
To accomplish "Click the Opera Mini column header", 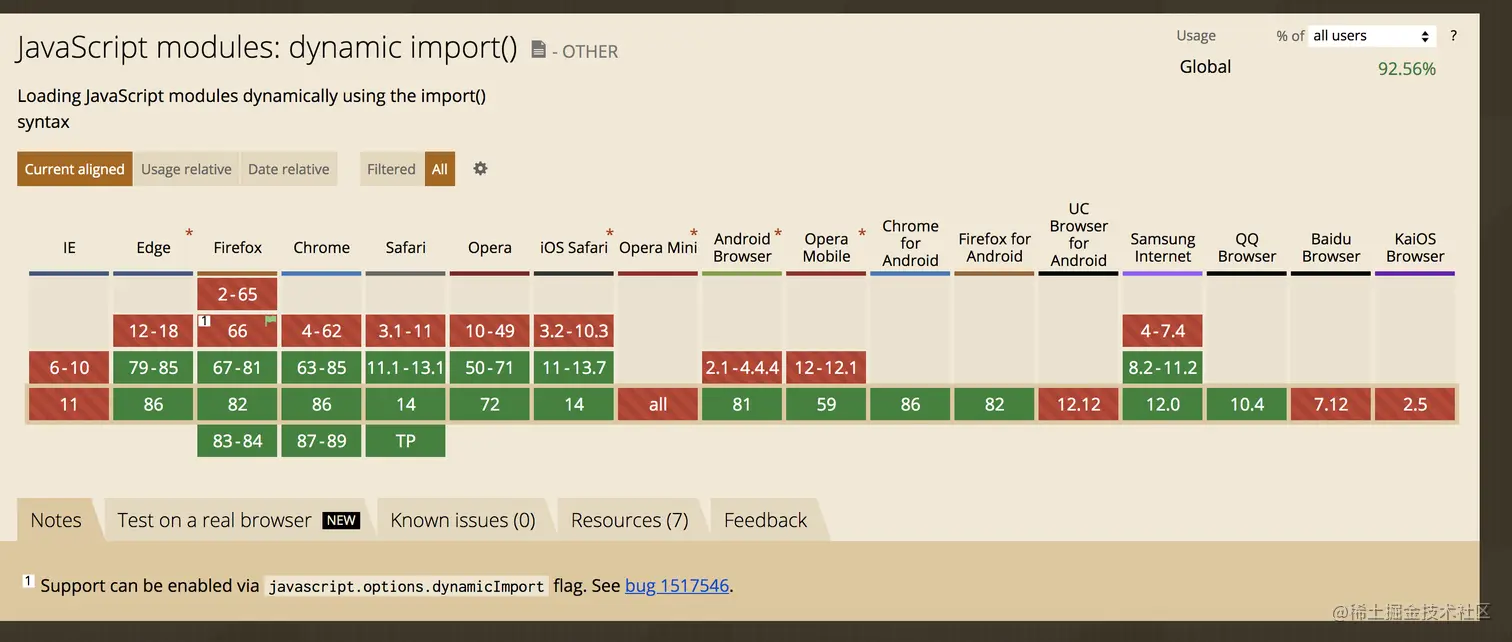I will pos(658,248).
